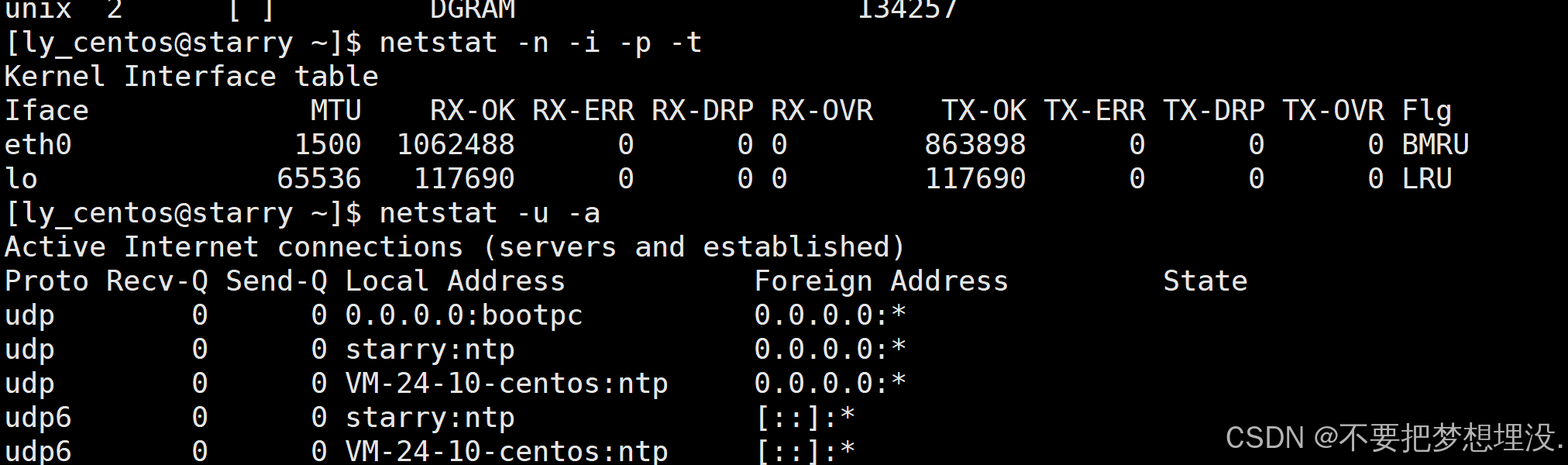The image size is (1568, 465).
Task: Click the MTU column header
Action: coord(335,111)
